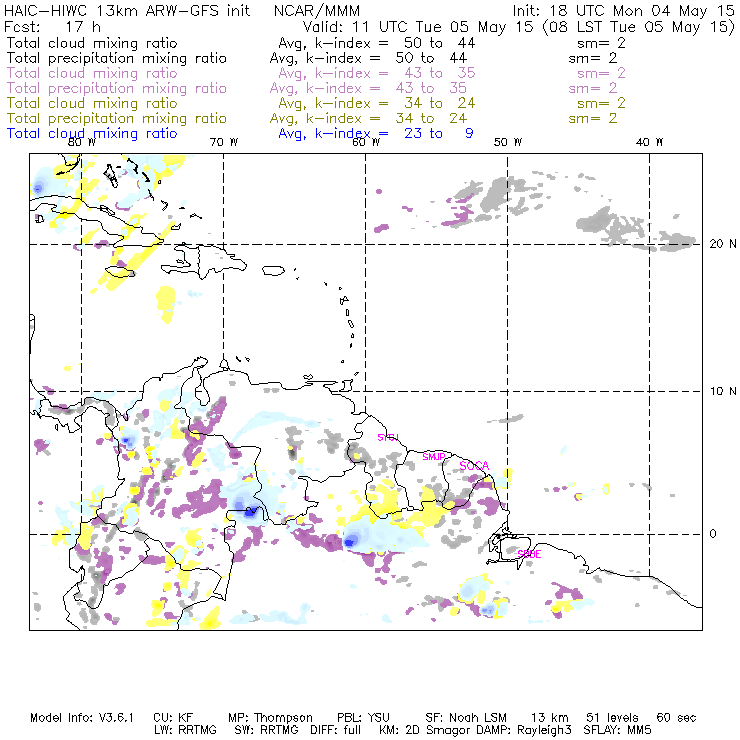740x740 pixels.
Task: Select the "Init: 18 UTC Mon 04 May 15" text
Action: (623, 11)
